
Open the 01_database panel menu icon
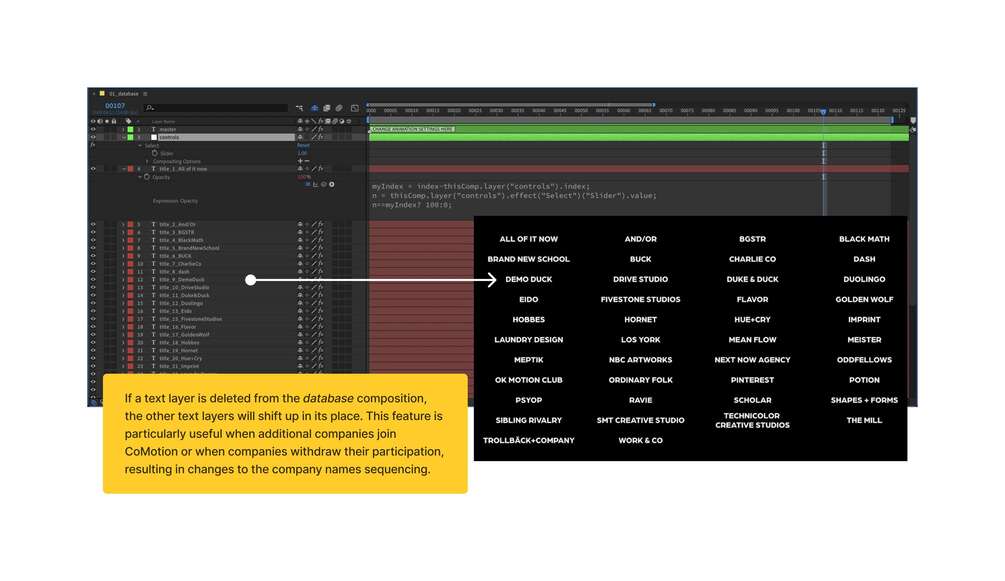(145, 94)
